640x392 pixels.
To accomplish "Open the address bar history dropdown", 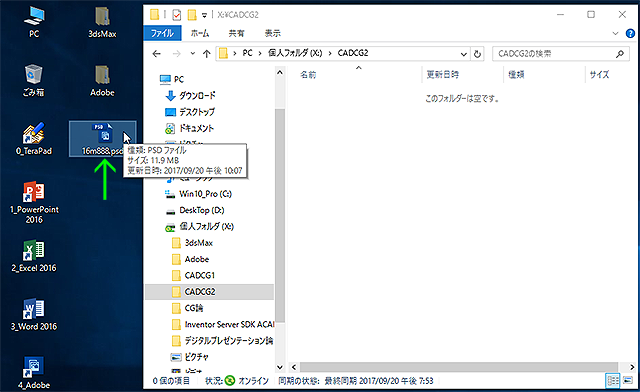I will tap(464, 54).
